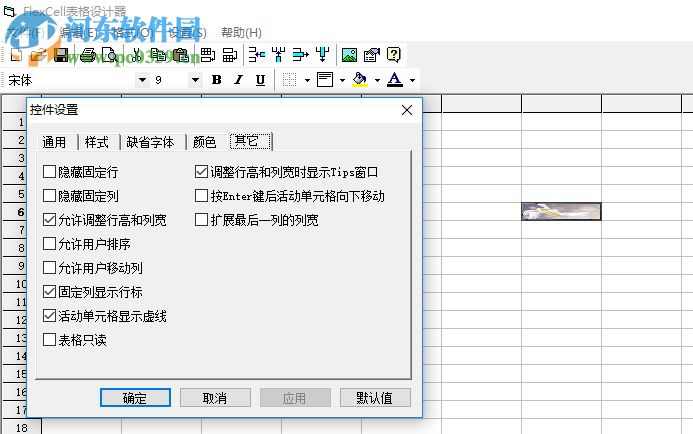693x434 pixels.
Task: Select the cell containing the embedded image
Action: pyautogui.click(x=561, y=211)
